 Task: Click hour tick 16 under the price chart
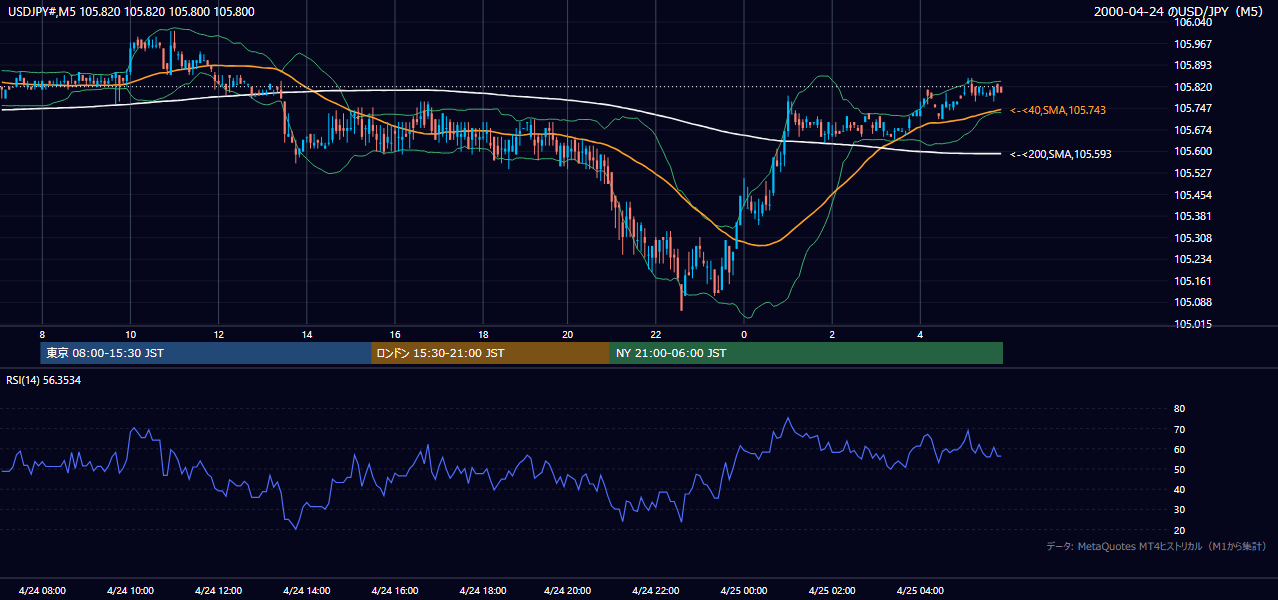[x=394, y=334]
